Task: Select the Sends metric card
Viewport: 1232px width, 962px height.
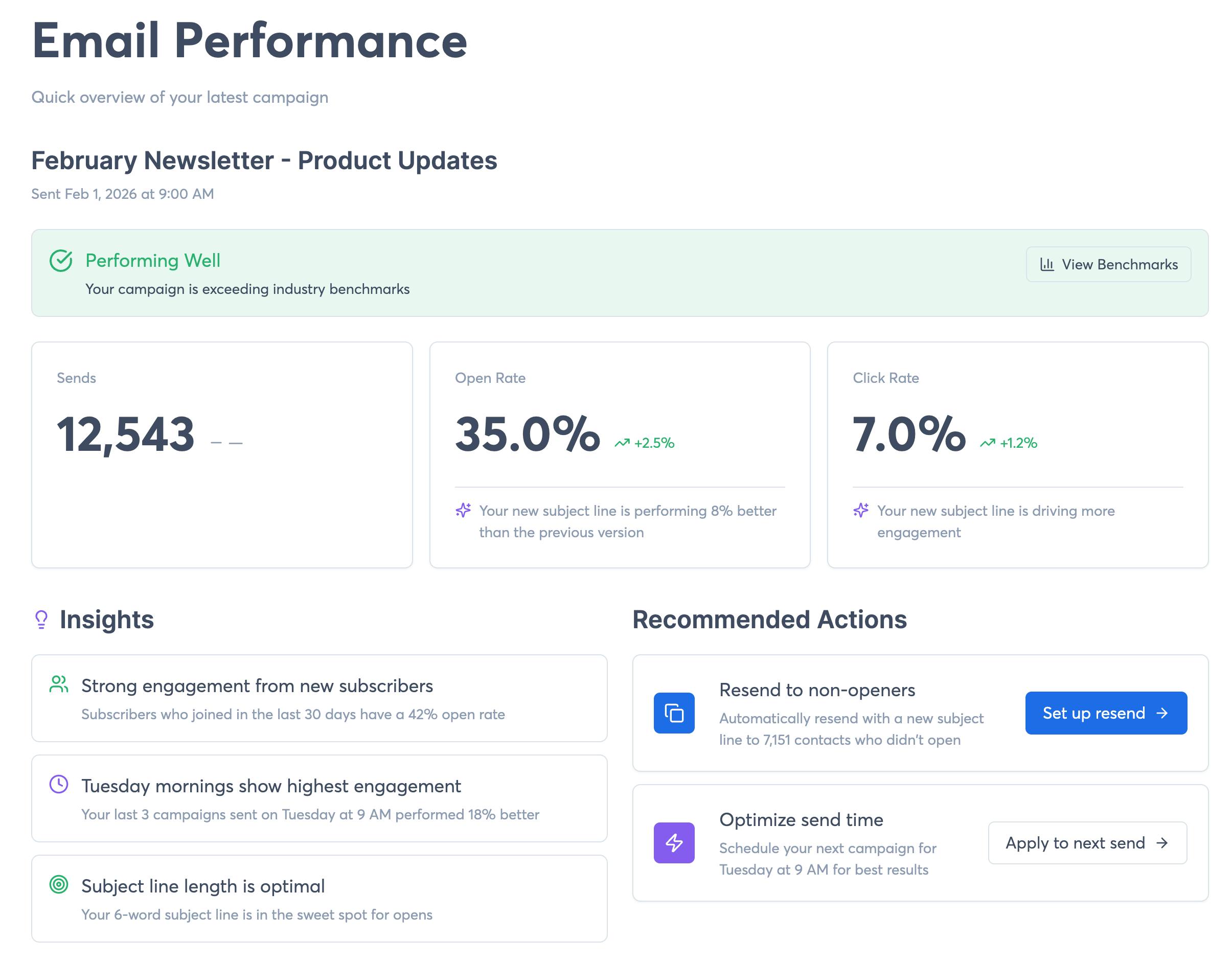Action: tap(222, 454)
